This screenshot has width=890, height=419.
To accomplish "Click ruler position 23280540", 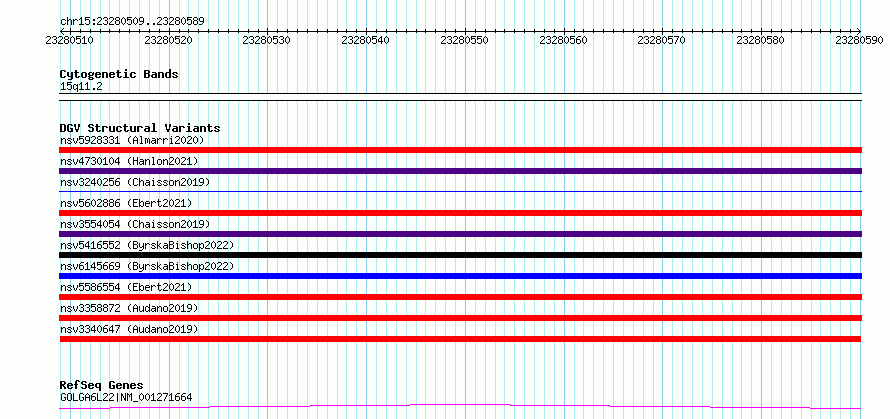I will [x=366, y=40].
